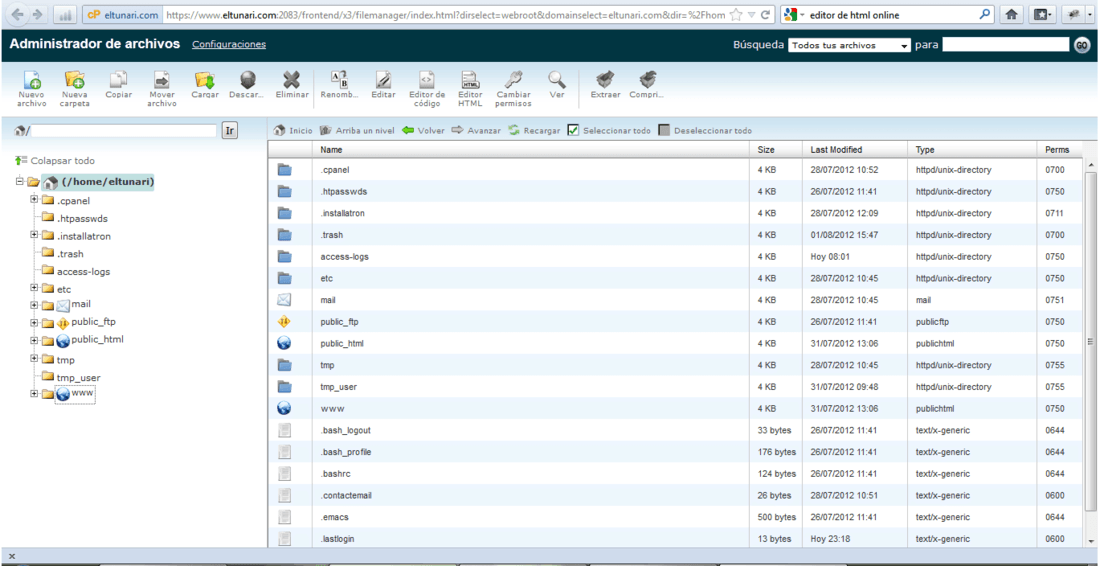Go back with green Volver arrow
Image resolution: width=1100 pixels, height=566 pixels.
pos(424,130)
